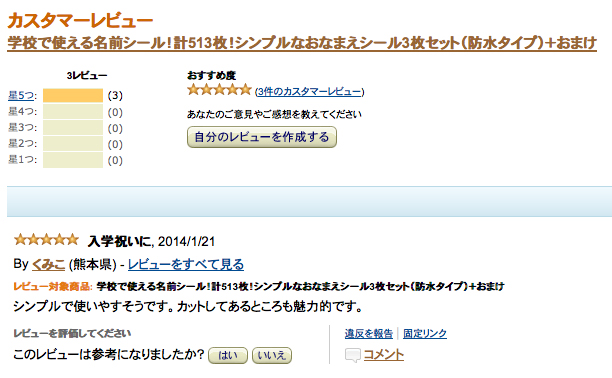This screenshot has width=612, height=378.
Task: Click the orange 5-star histogram bar
Action: pyautogui.click(x=73, y=96)
